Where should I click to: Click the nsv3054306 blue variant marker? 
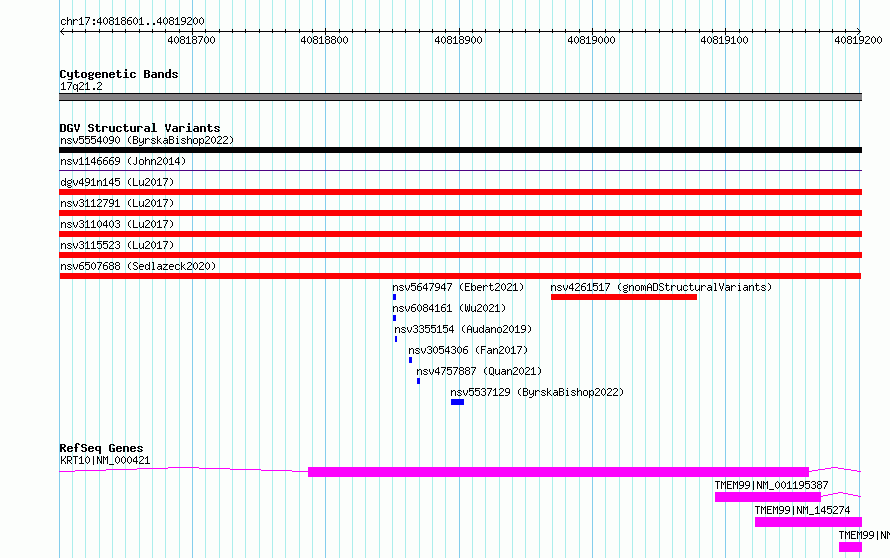click(x=410, y=360)
